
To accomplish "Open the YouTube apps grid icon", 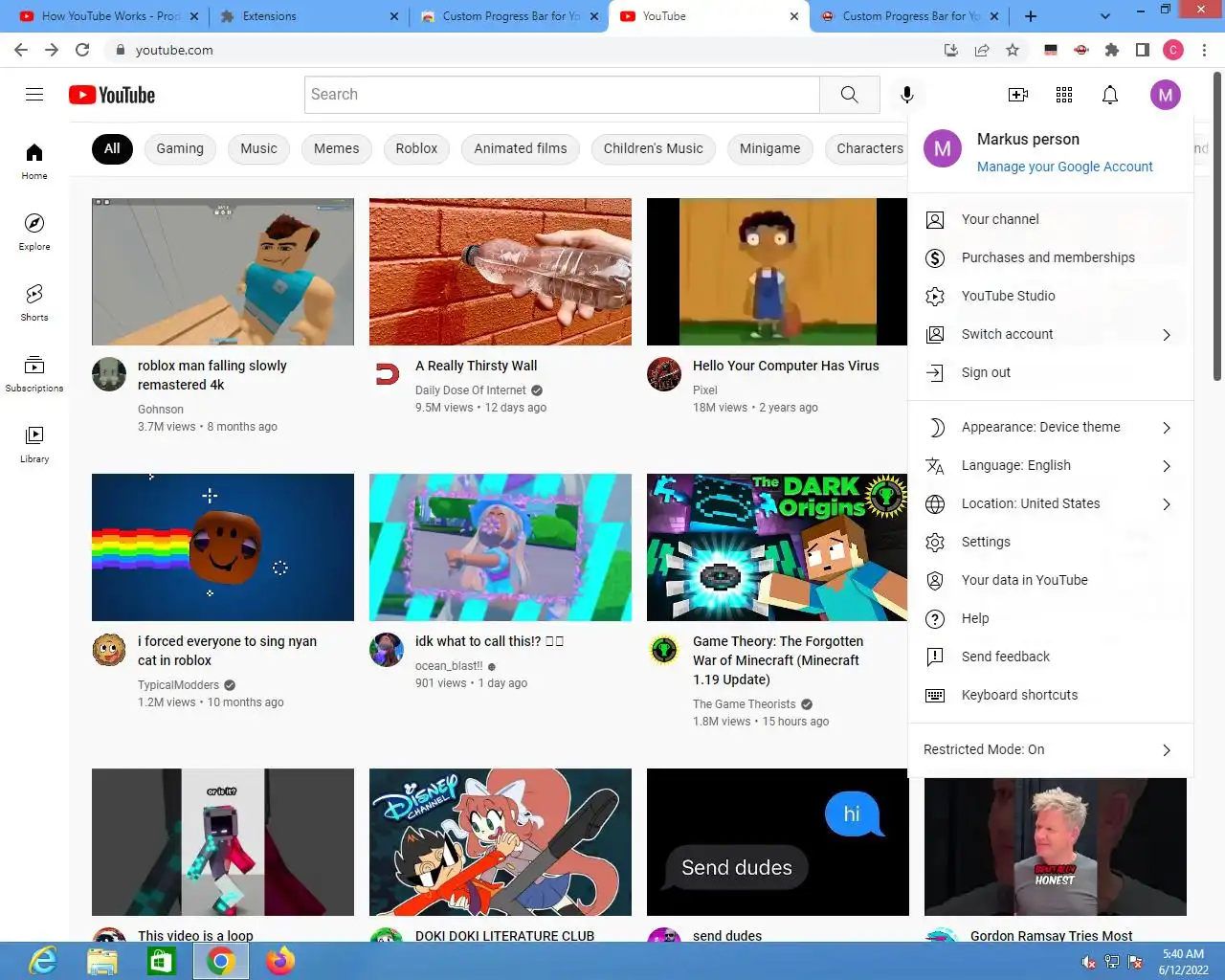I will [1064, 95].
